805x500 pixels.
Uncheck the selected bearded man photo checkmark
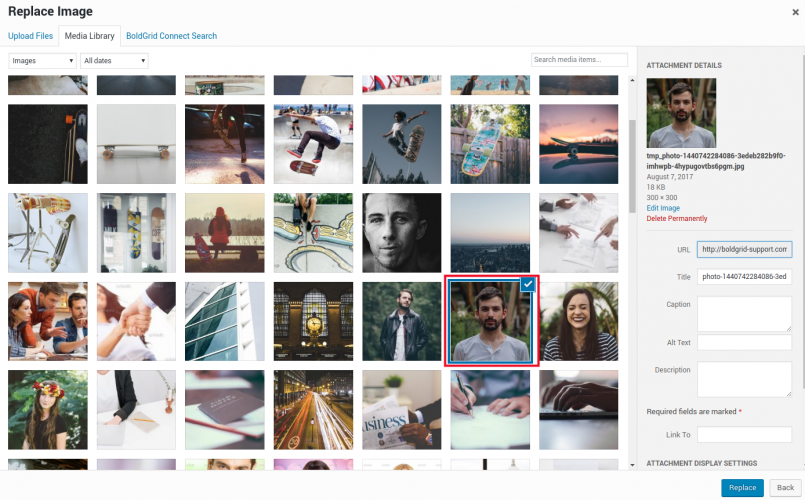pyautogui.click(x=528, y=285)
